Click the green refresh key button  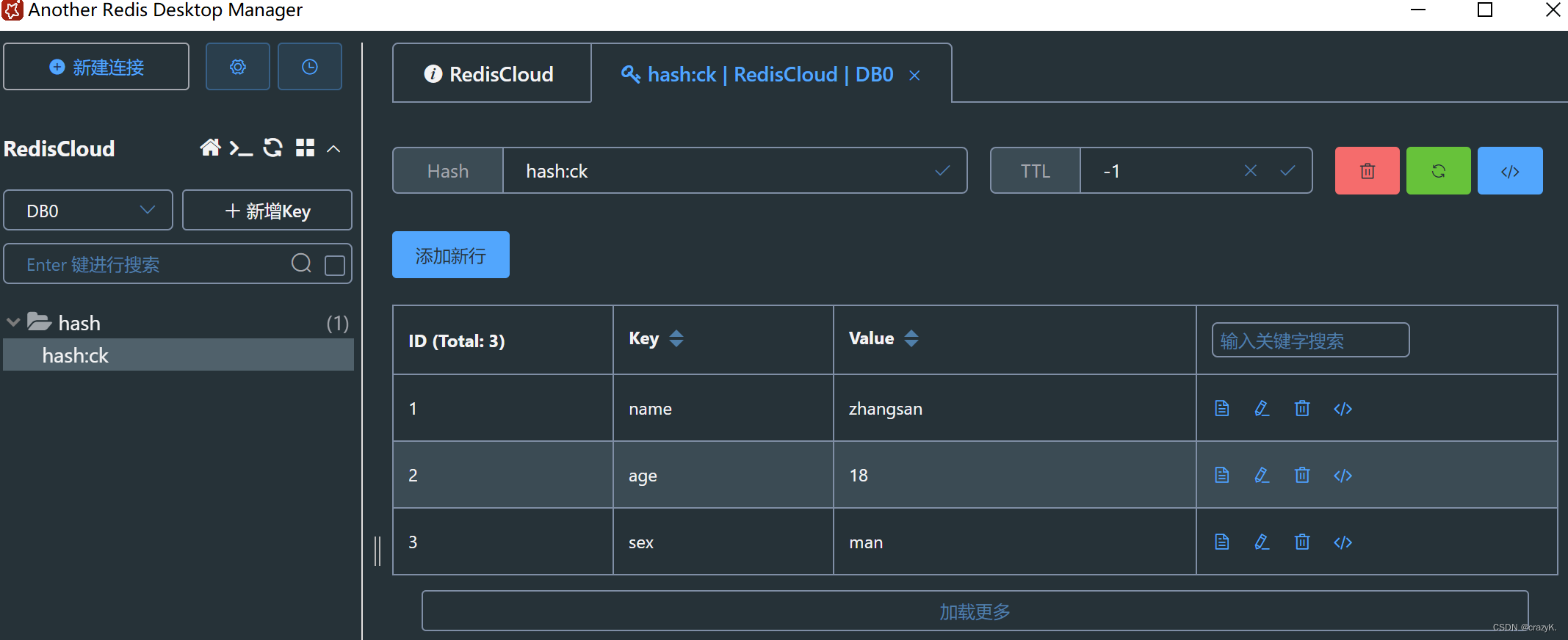click(x=1438, y=171)
